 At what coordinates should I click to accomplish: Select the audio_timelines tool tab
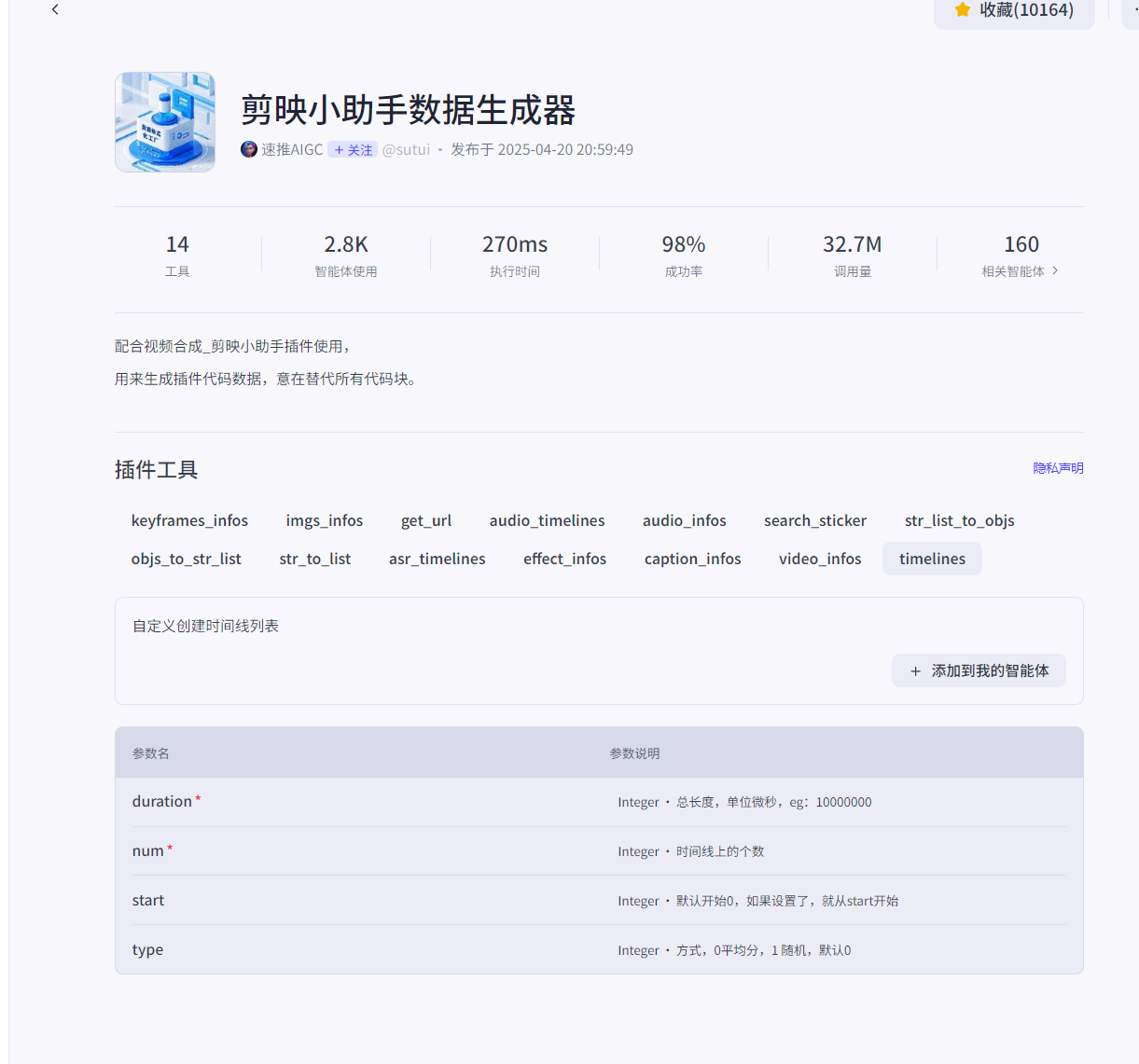(x=547, y=520)
